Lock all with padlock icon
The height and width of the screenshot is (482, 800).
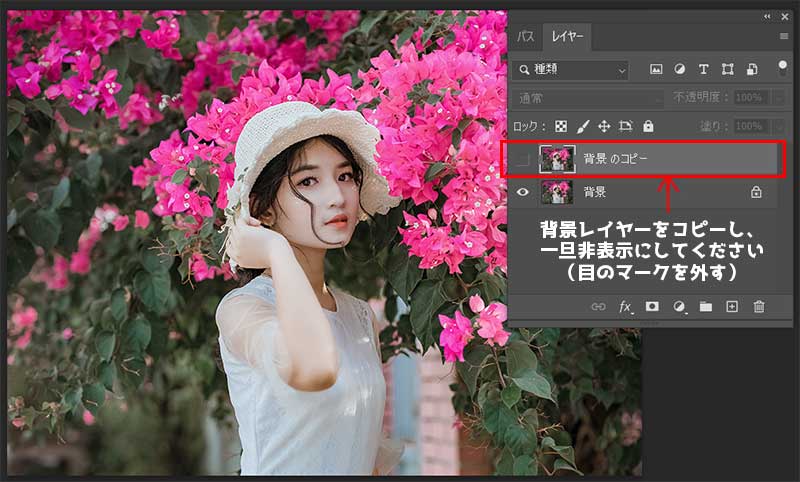point(648,126)
